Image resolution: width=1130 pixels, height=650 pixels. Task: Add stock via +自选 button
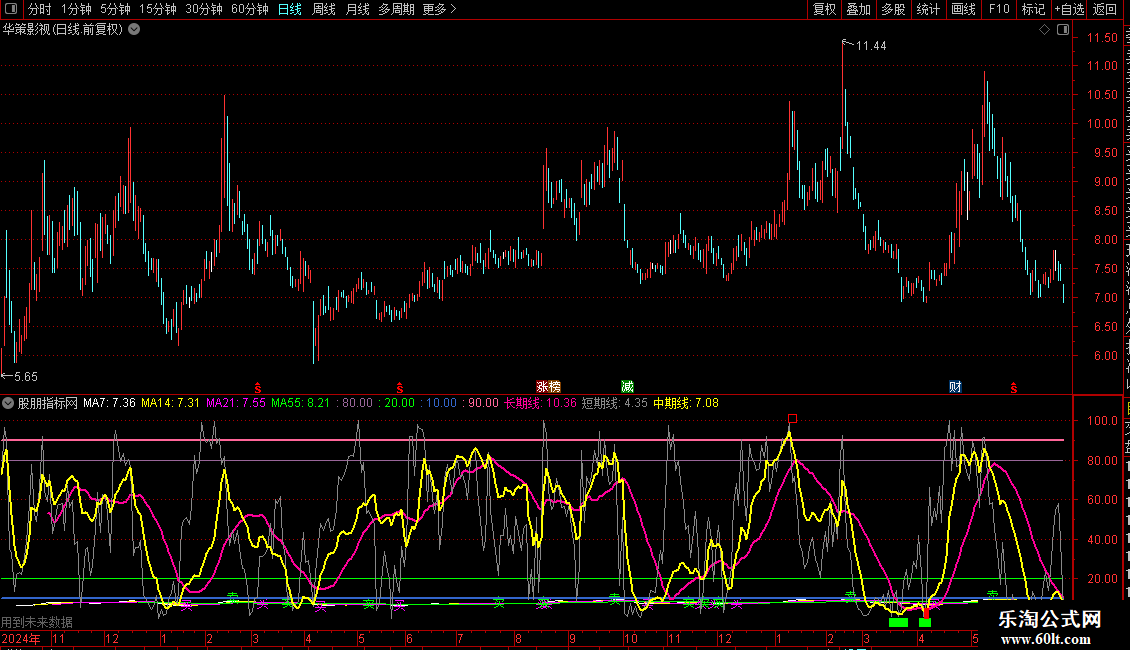[x=1069, y=9]
